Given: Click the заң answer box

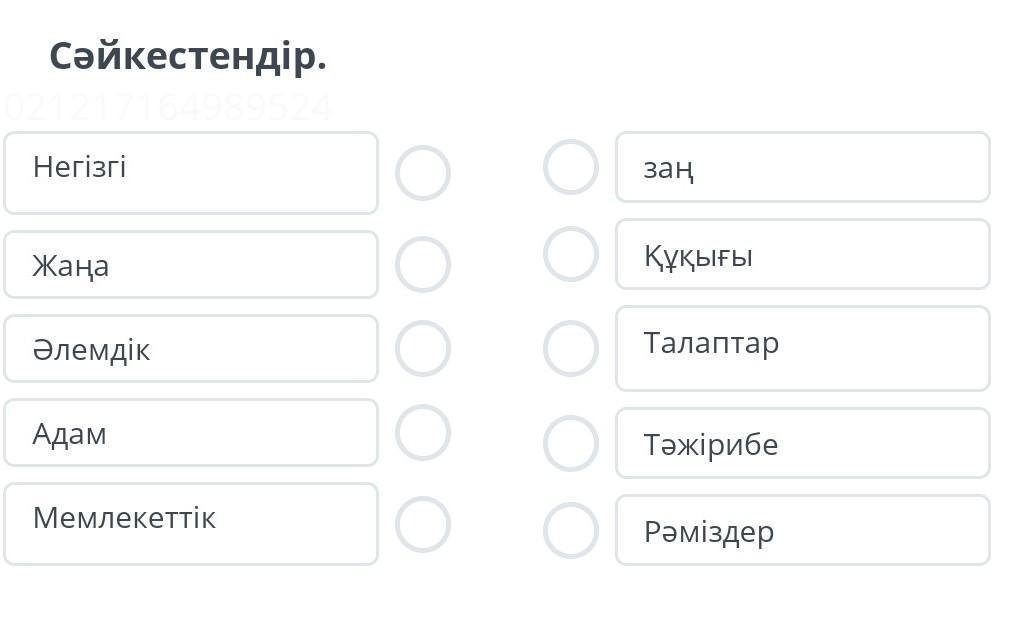Looking at the screenshot, I should (803, 167).
